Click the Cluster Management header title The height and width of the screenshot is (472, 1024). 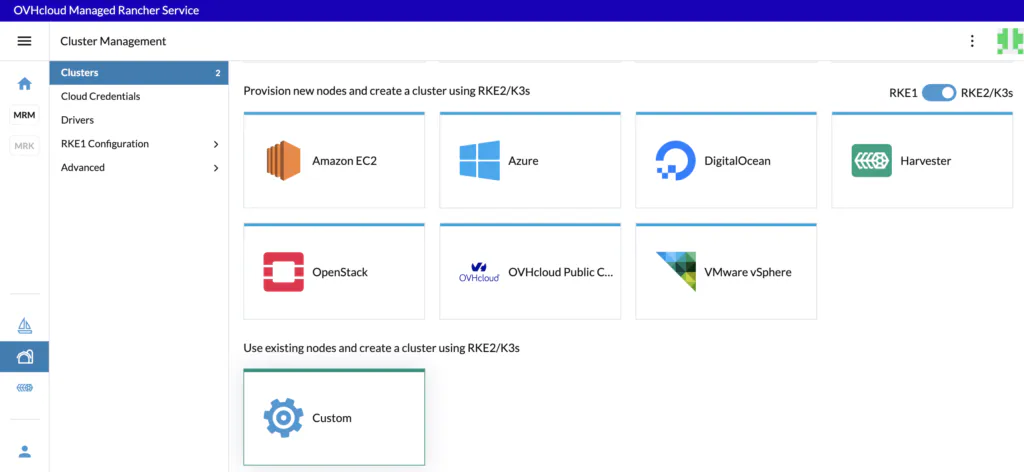click(x=113, y=41)
